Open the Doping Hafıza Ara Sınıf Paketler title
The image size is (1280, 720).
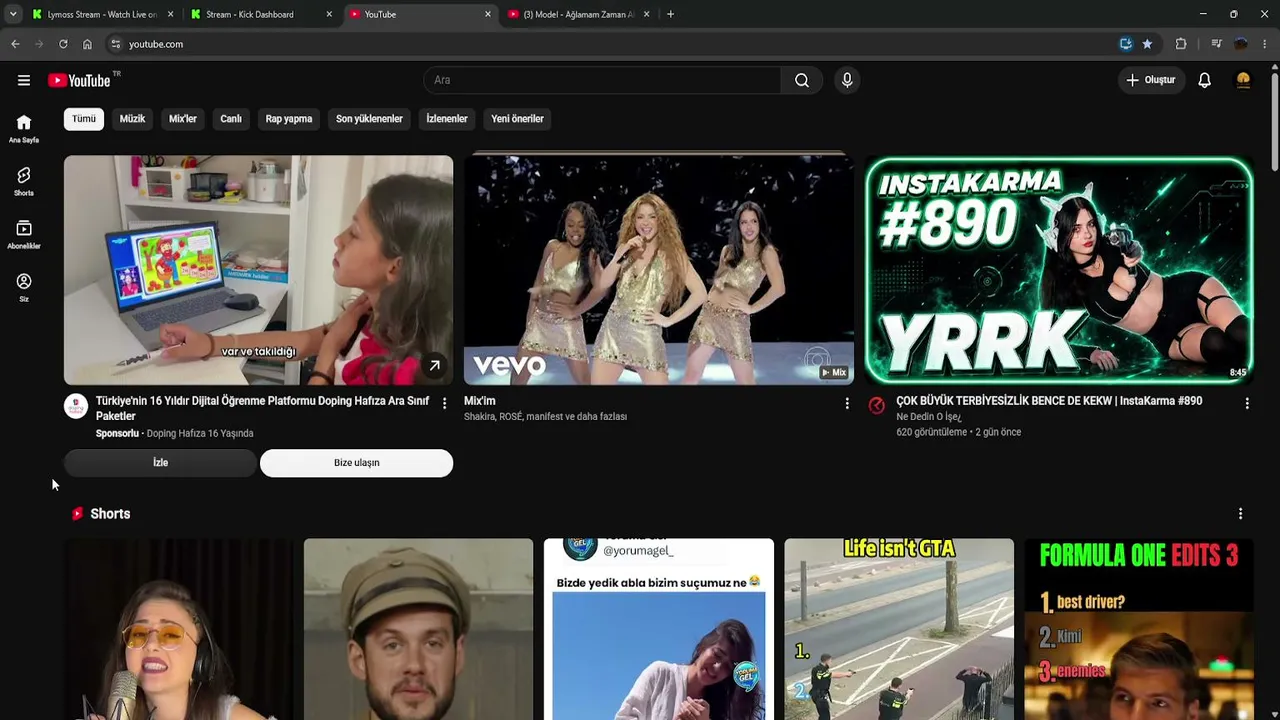[x=262, y=408]
